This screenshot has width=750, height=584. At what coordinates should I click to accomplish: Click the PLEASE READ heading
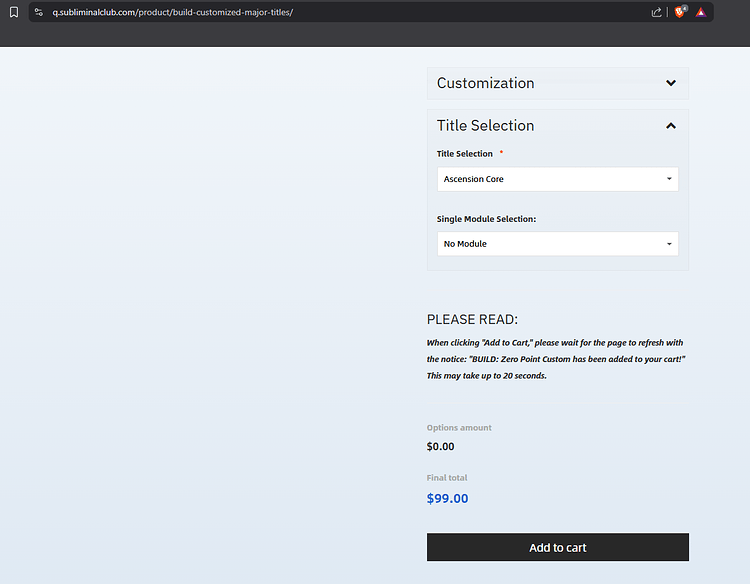coord(472,320)
